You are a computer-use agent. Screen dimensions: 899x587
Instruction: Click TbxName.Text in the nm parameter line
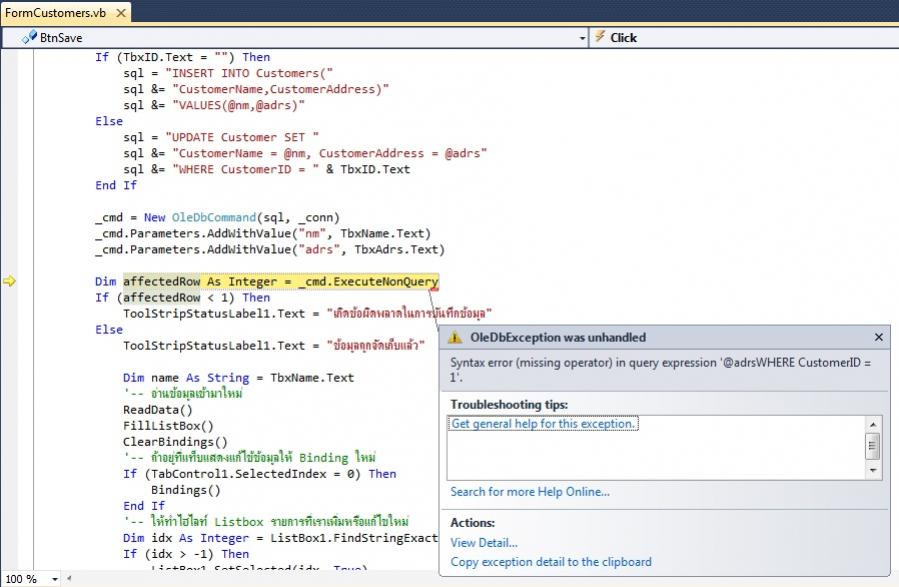pyautogui.click(x=382, y=234)
